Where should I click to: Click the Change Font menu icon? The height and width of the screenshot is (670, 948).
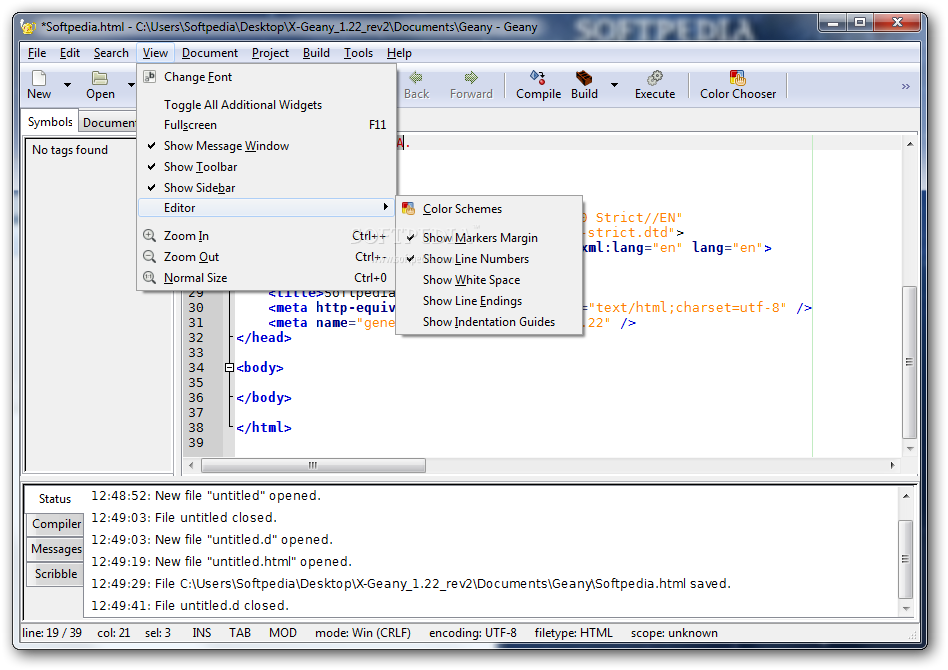tap(149, 77)
